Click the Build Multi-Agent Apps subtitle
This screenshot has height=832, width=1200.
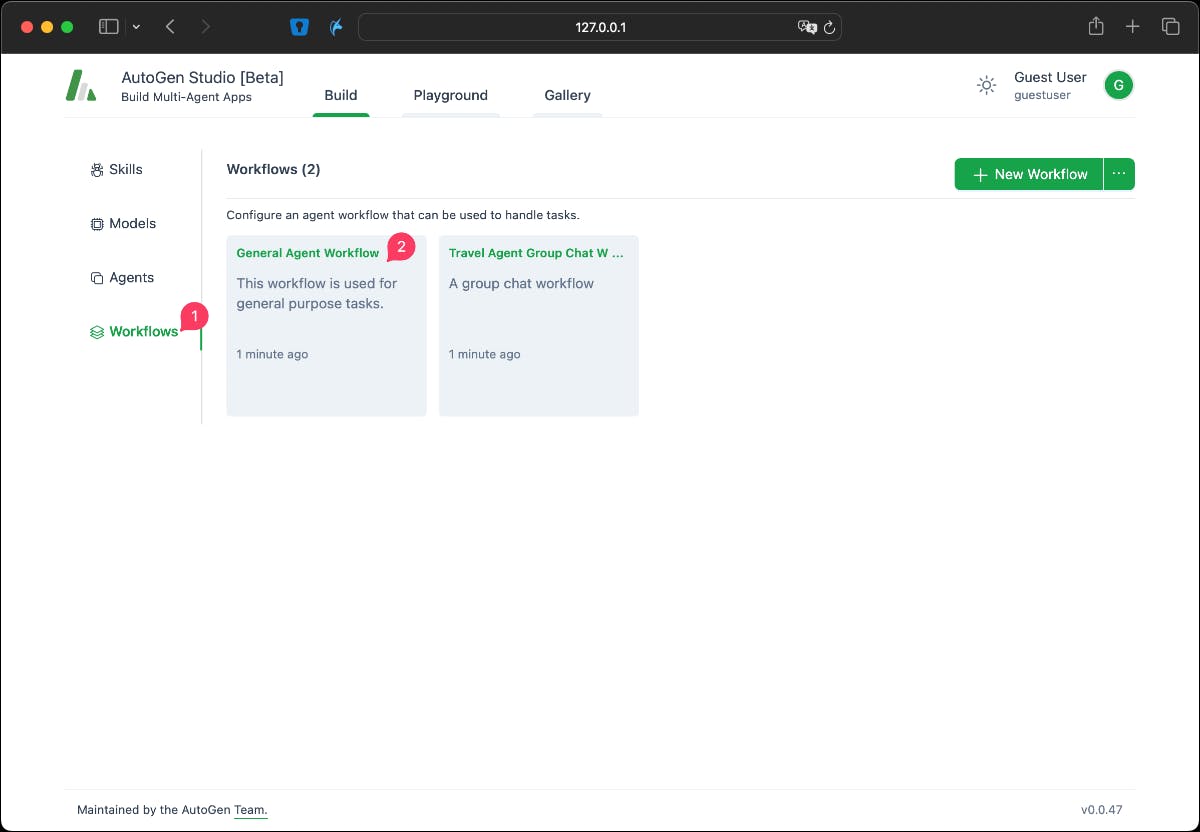[186, 97]
